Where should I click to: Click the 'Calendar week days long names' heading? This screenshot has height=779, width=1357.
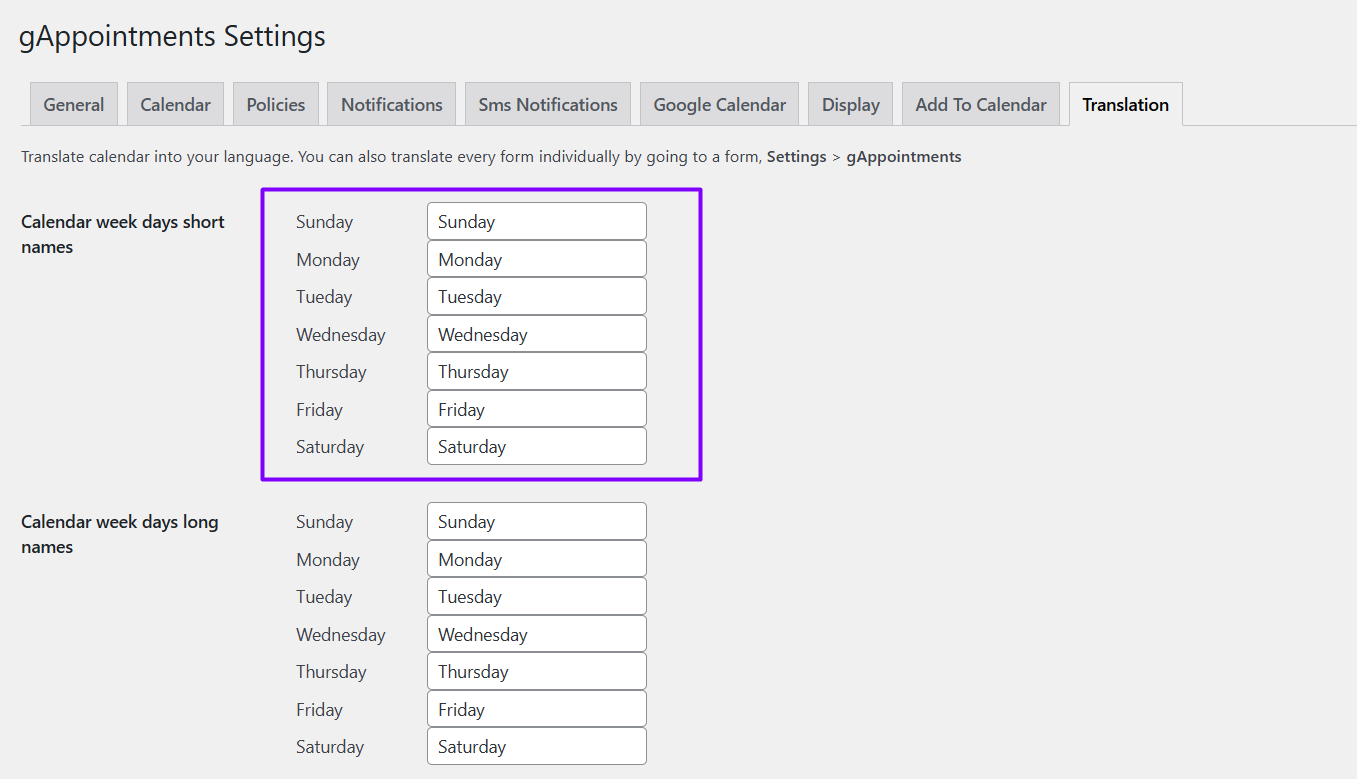tap(120, 534)
